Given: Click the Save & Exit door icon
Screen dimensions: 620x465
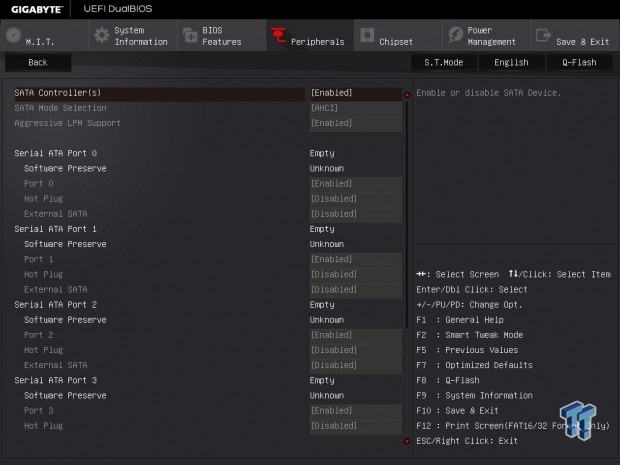Looking at the screenshot, I should (x=543, y=35).
